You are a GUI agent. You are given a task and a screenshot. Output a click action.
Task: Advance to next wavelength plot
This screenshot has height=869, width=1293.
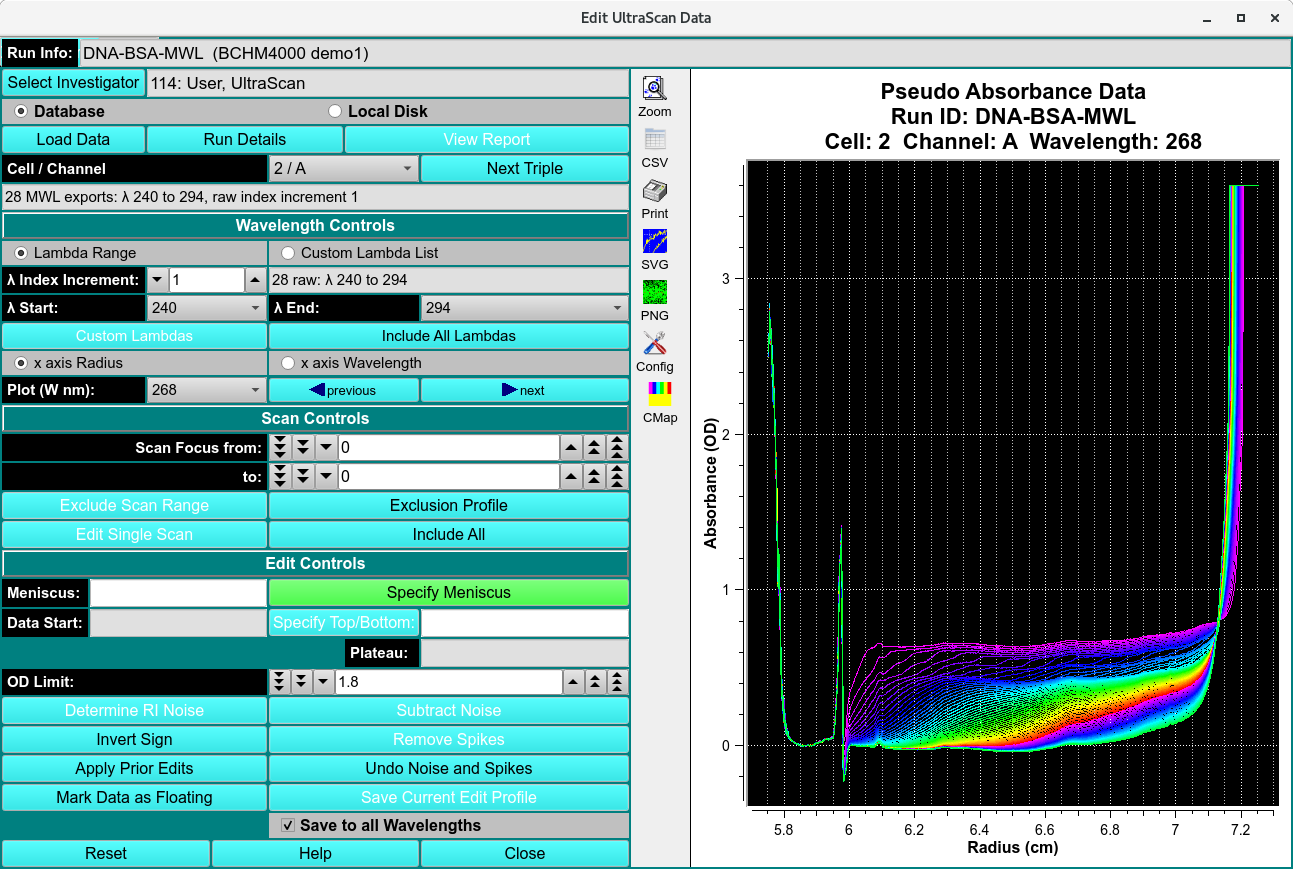[x=524, y=390]
